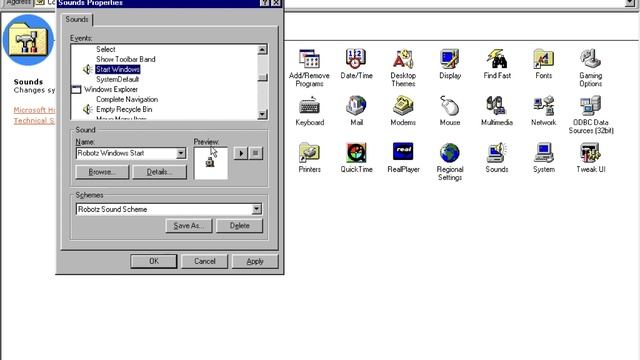
Task: Expand the Address bar dropdown arrow
Action: 630,3
